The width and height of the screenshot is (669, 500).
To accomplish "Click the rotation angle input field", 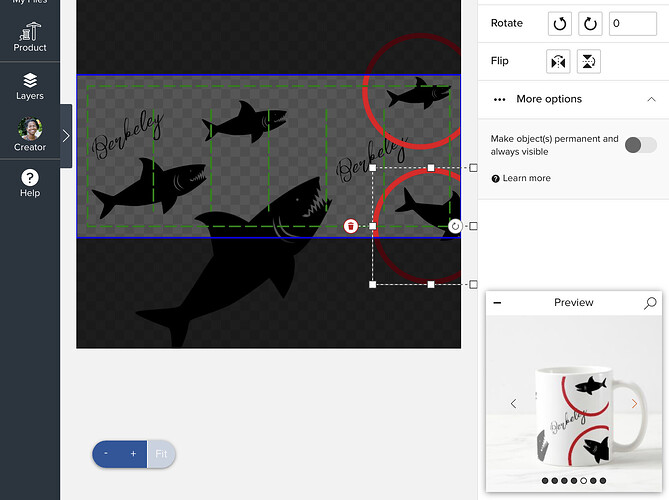I will click(x=633, y=23).
